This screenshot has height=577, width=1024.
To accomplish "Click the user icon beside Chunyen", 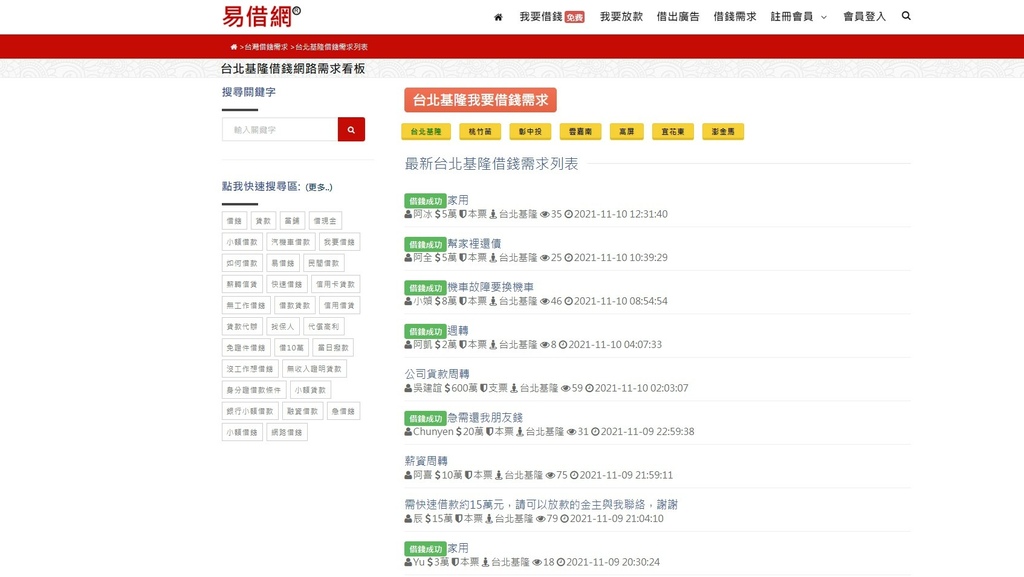I will click(x=408, y=431).
